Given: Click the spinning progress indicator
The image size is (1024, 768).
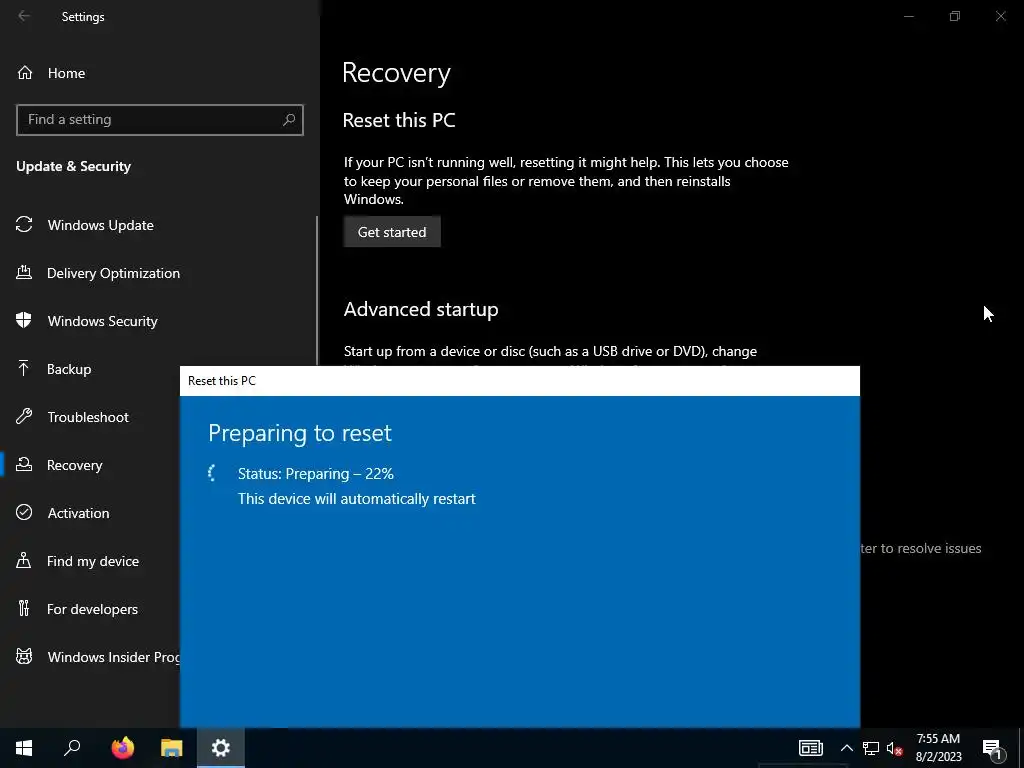Looking at the screenshot, I should pos(212,473).
